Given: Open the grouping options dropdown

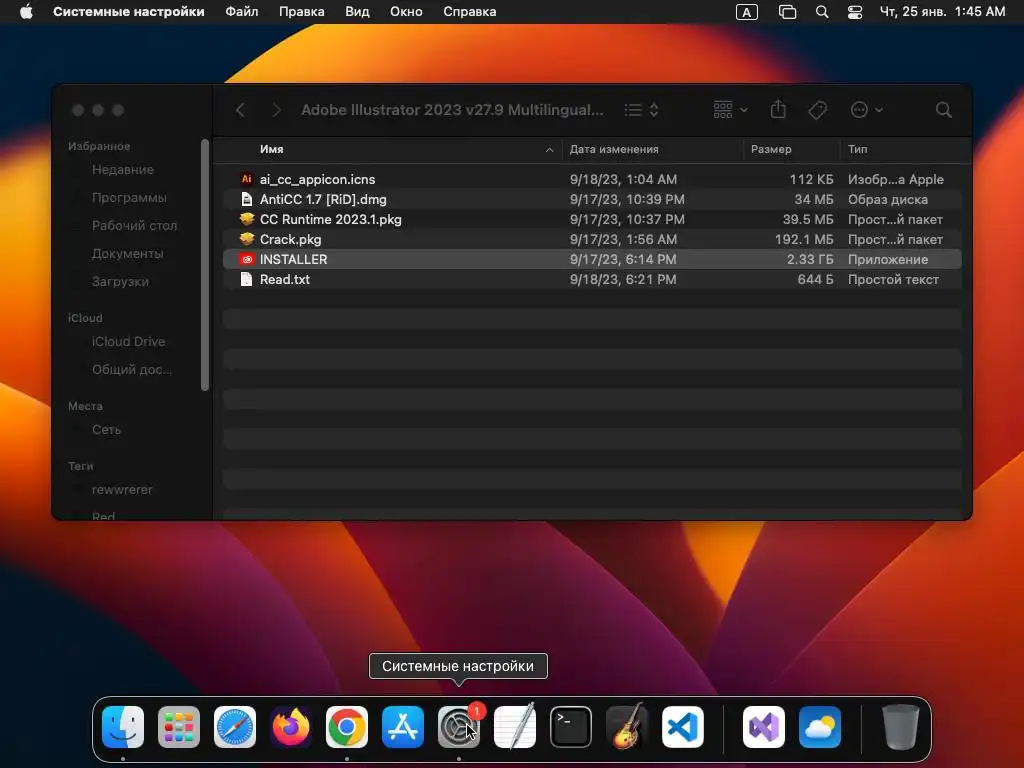Looking at the screenshot, I should 731,110.
